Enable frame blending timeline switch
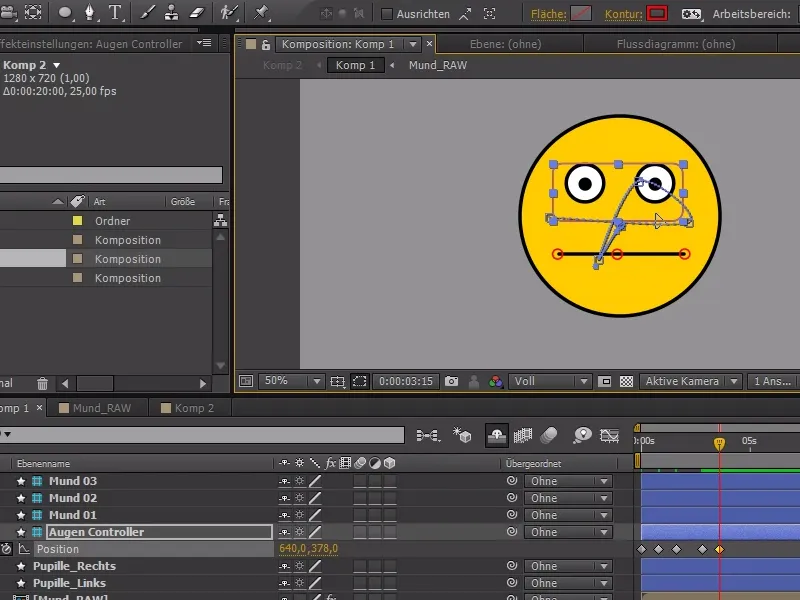Viewport: 800px width, 600px height. 523,435
